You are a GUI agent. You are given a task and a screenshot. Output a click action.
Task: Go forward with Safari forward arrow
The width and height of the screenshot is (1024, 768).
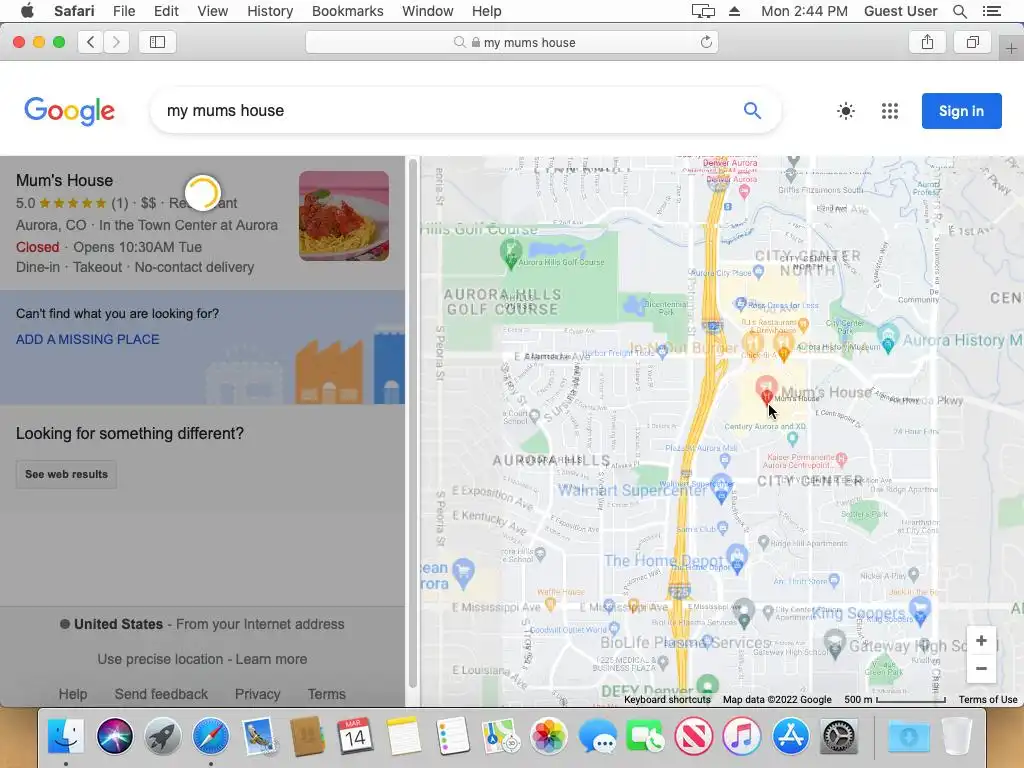(x=116, y=42)
